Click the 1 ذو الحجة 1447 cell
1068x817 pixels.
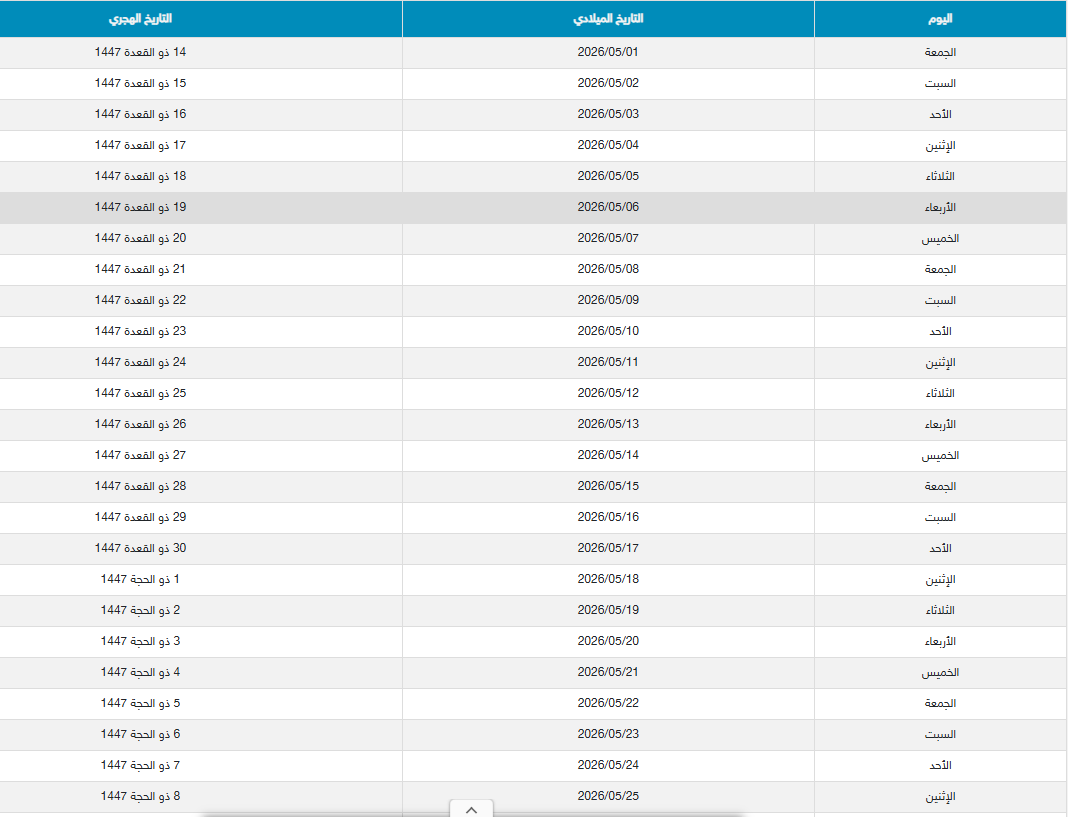coord(140,579)
